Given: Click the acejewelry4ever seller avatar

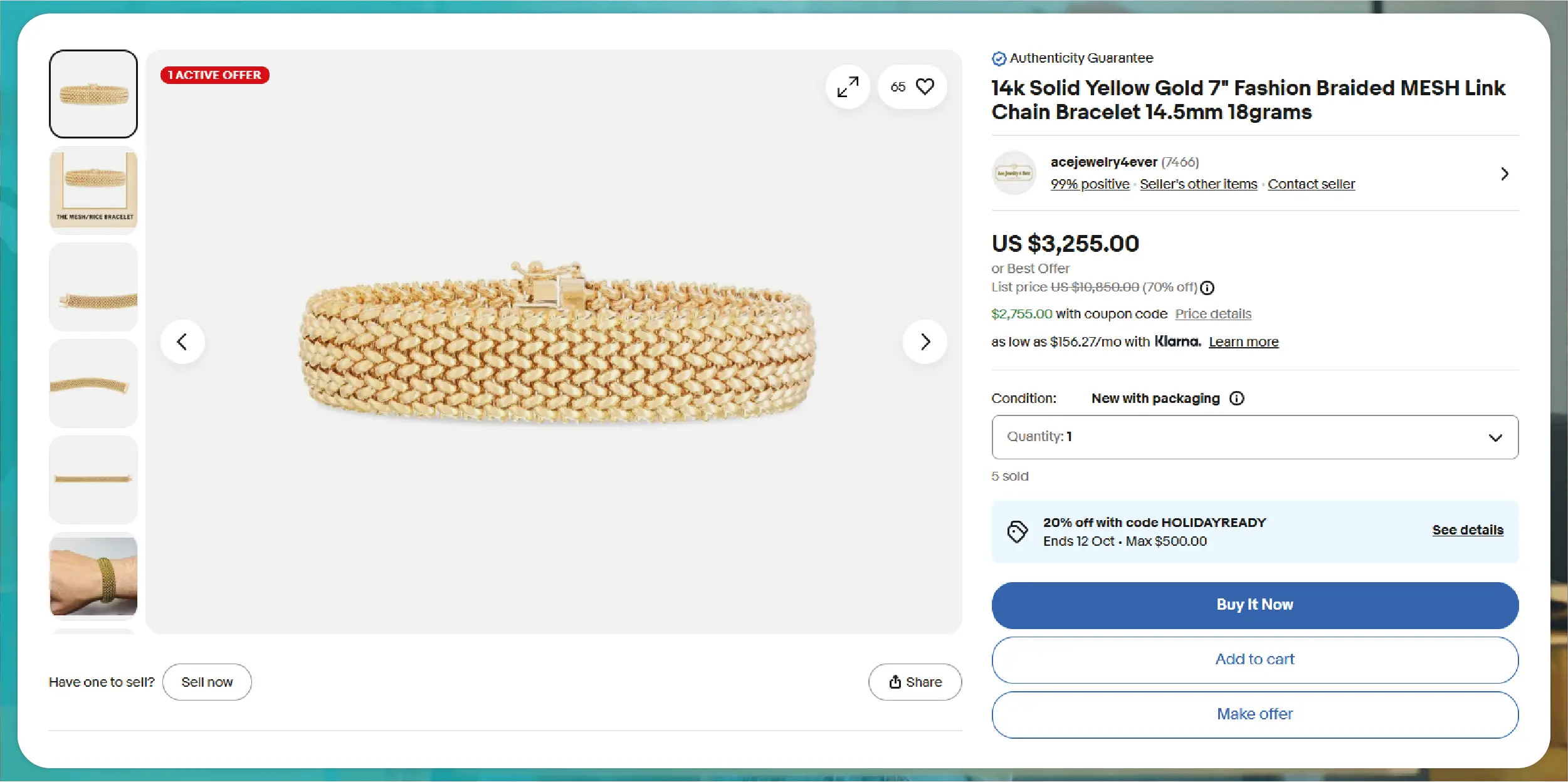Looking at the screenshot, I should [x=1014, y=173].
